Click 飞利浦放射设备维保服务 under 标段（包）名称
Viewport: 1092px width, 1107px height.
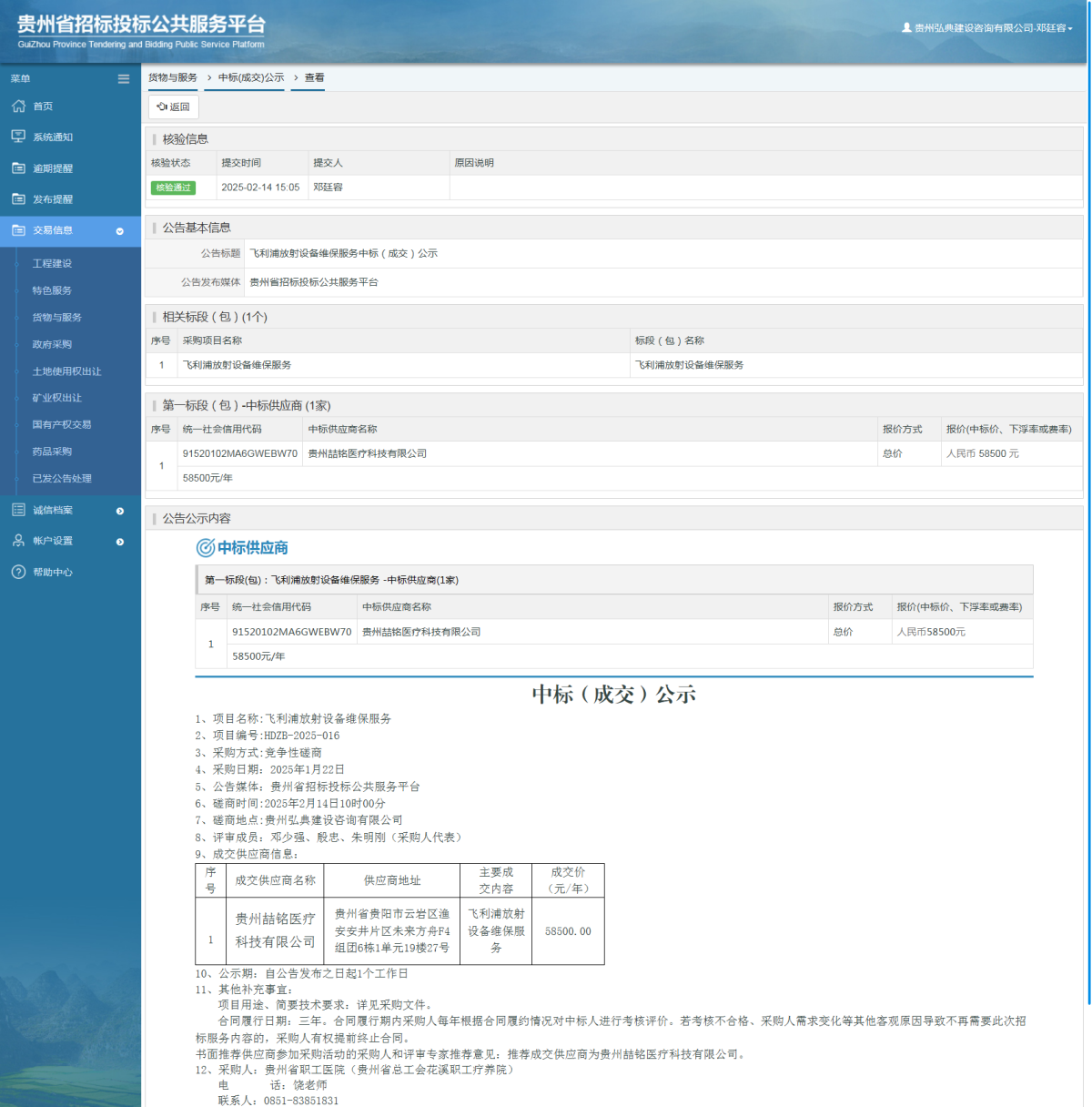(x=690, y=365)
